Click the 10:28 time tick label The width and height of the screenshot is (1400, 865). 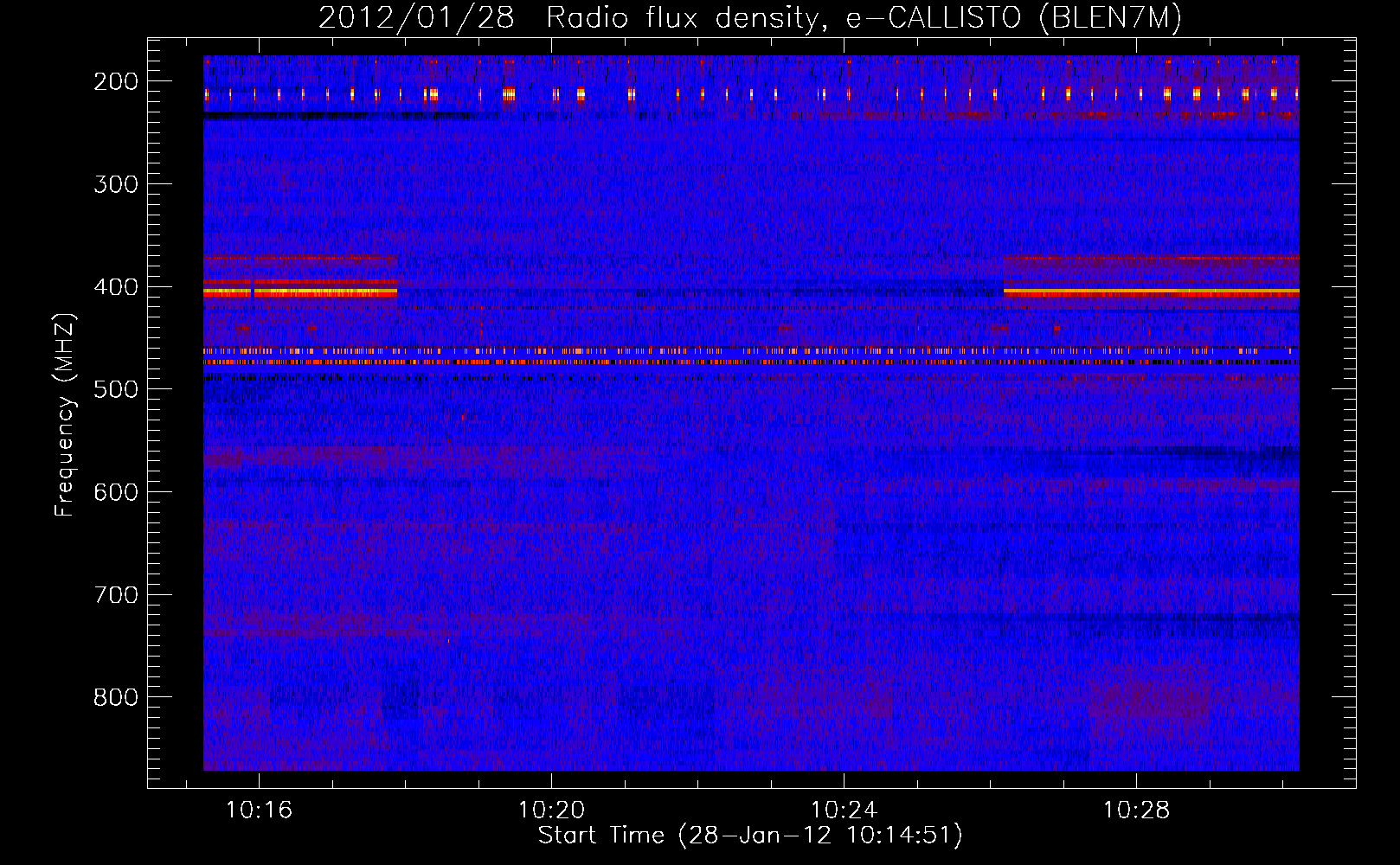(x=1136, y=811)
